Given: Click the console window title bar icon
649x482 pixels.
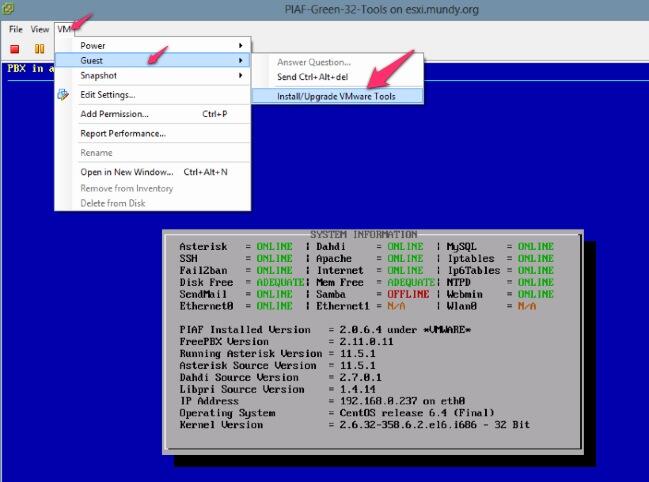Looking at the screenshot, I should tap(8, 8).
